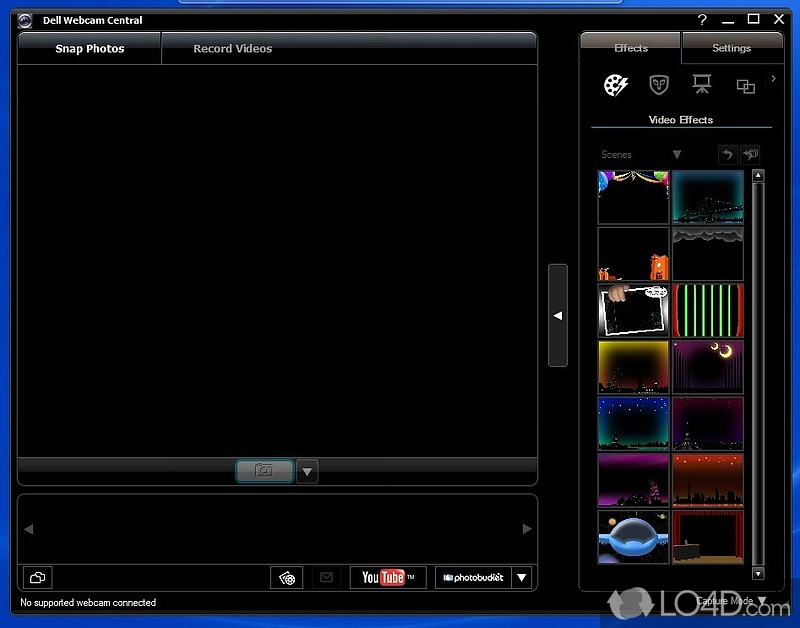This screenshot has width=800, height=628.
Task: Open the dropdown arrow beside the capture button
Action: 307,471
